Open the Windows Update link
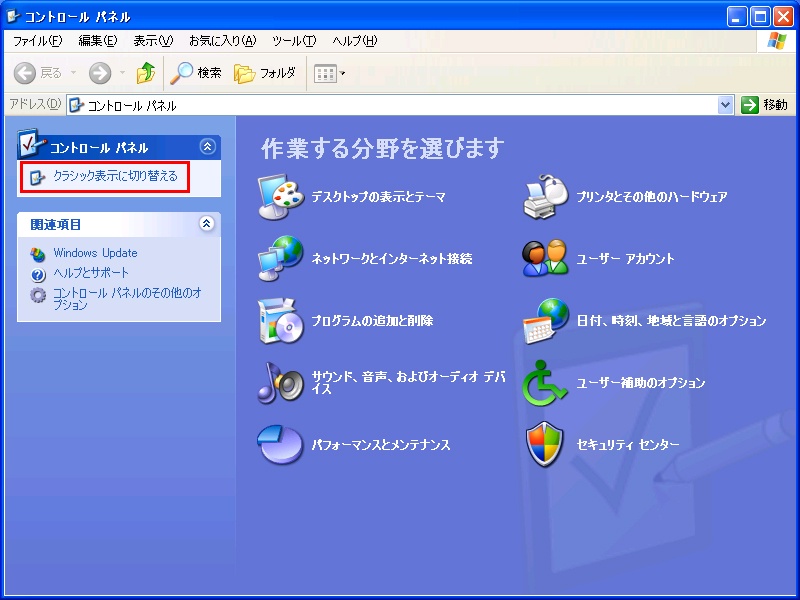 (x=95, y=253)
